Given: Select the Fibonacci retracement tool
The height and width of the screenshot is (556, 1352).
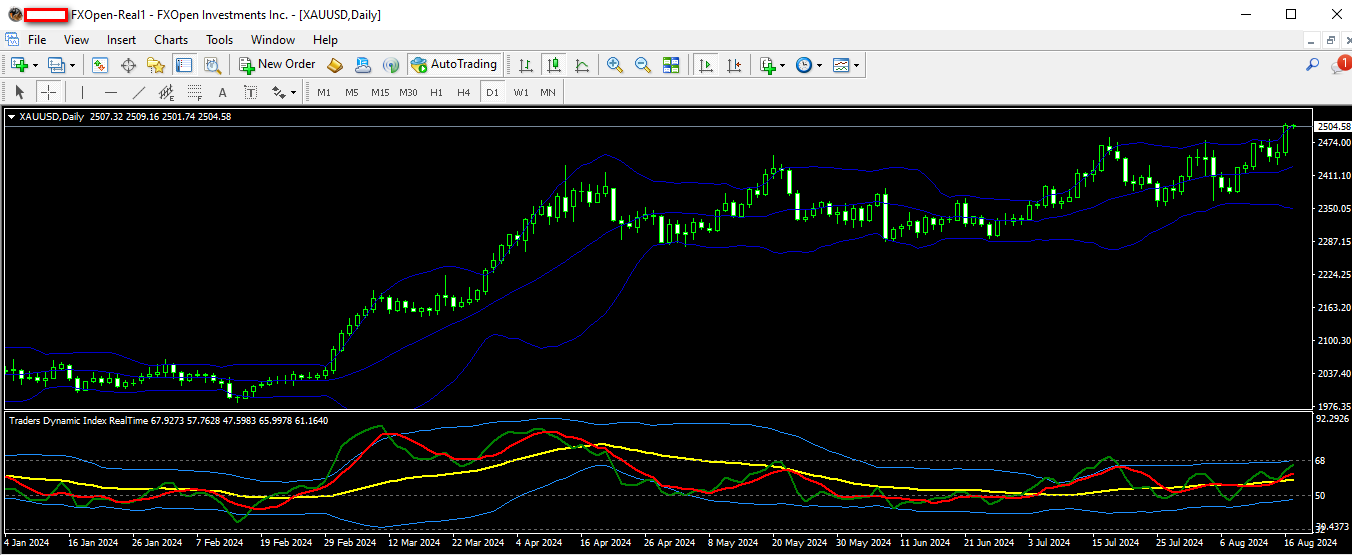Looking at the screenshot, I should pyautogui.click(x=195, y=93).
